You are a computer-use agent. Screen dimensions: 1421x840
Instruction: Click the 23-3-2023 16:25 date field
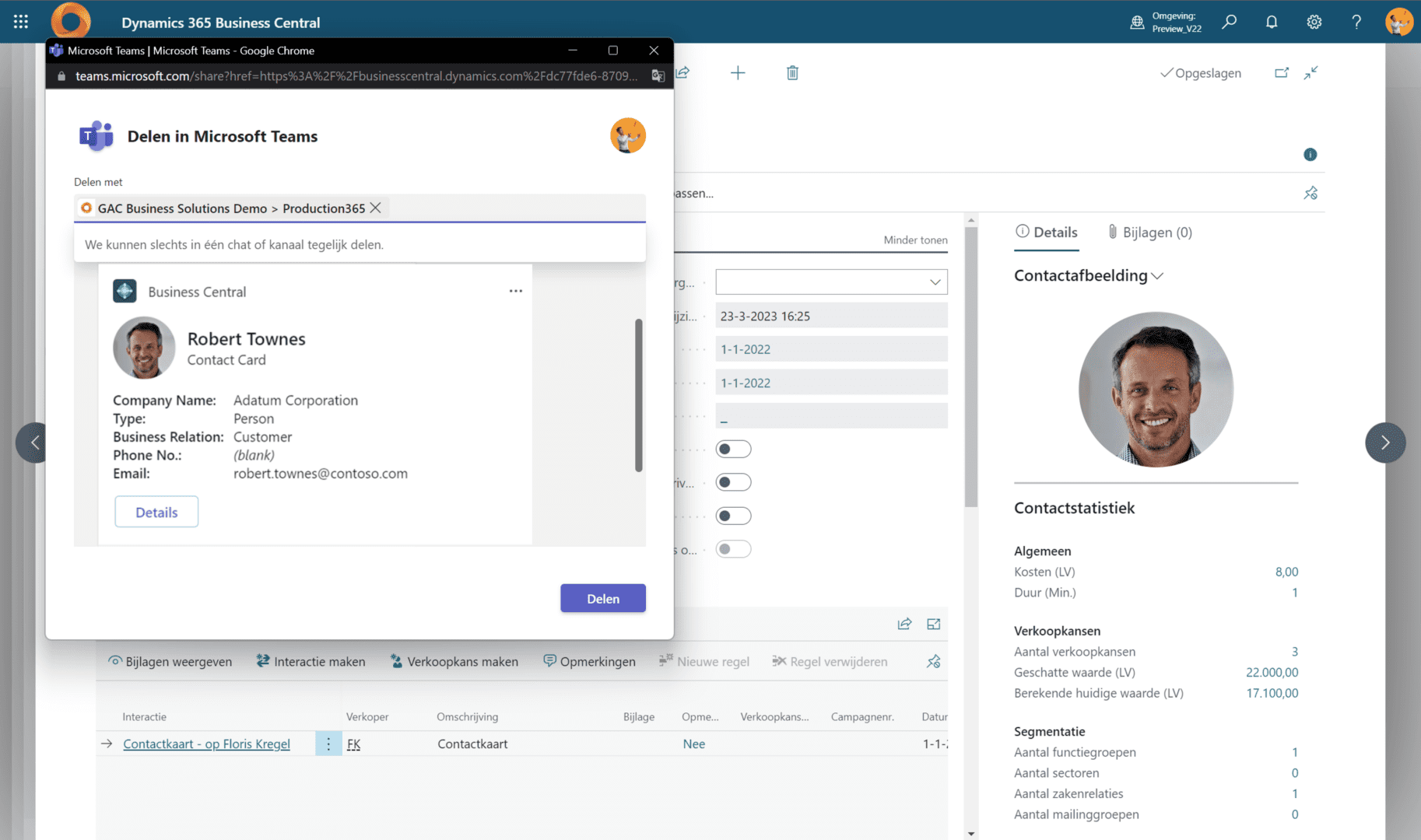click(831, 316)
